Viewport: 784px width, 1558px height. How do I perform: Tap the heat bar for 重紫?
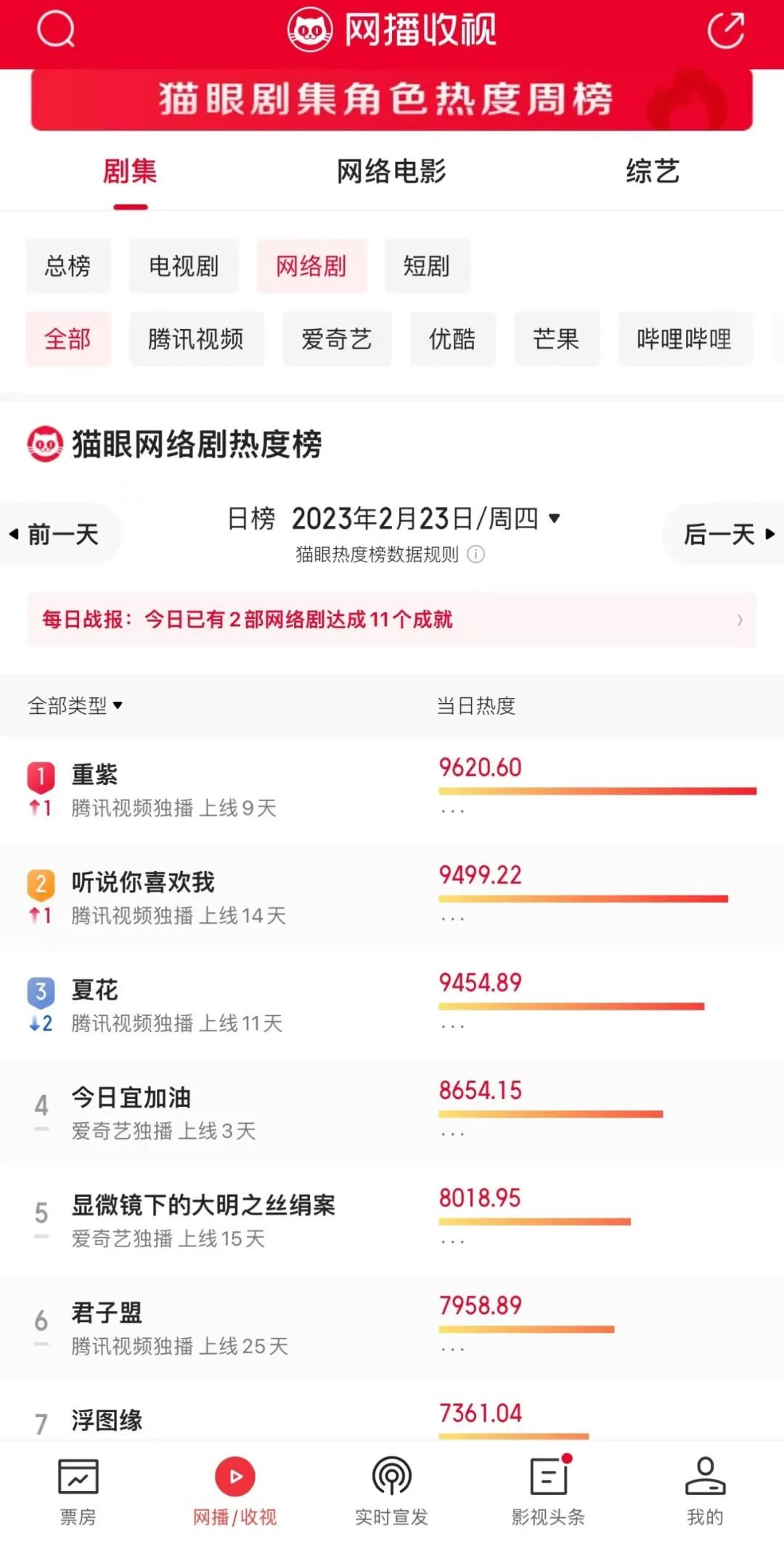click(597, 791)
